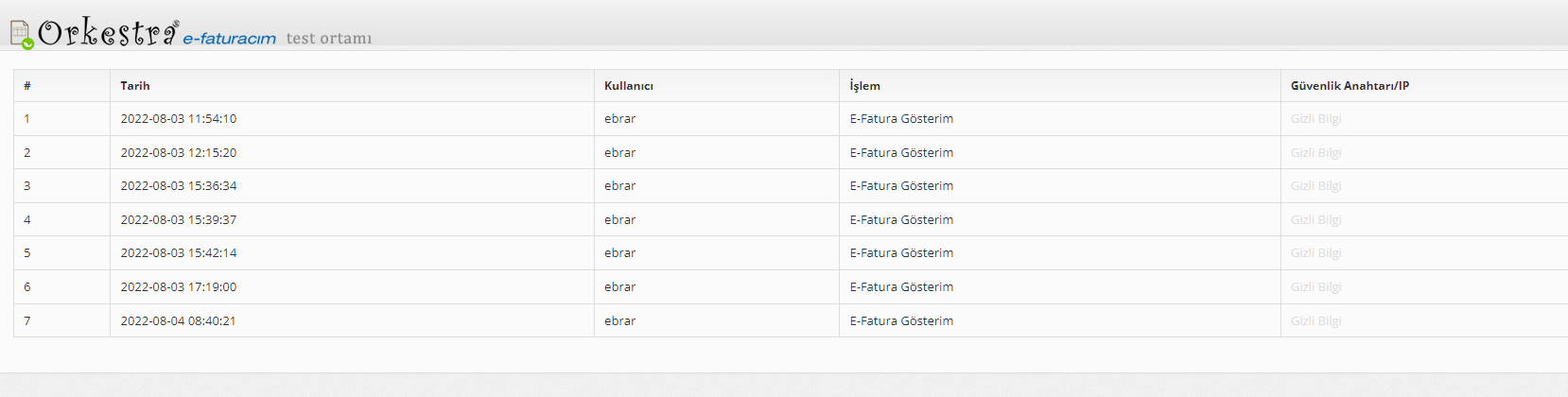Click the e-faturacım brand label
The width and height of the screenshot is (1568, 397).
229,39
